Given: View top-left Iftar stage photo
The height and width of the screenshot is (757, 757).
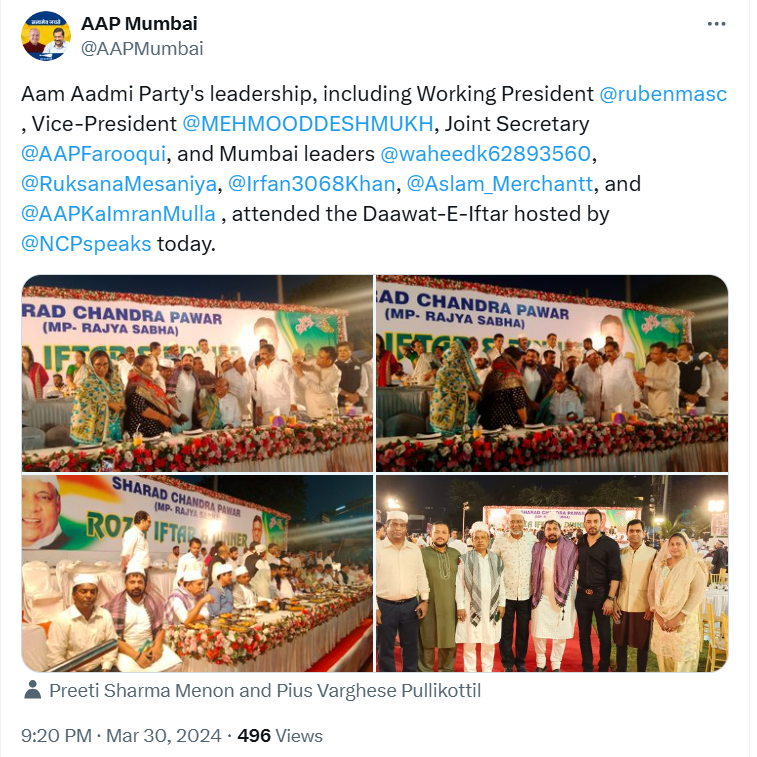Looking at the screenshot, I should [197, 373].
